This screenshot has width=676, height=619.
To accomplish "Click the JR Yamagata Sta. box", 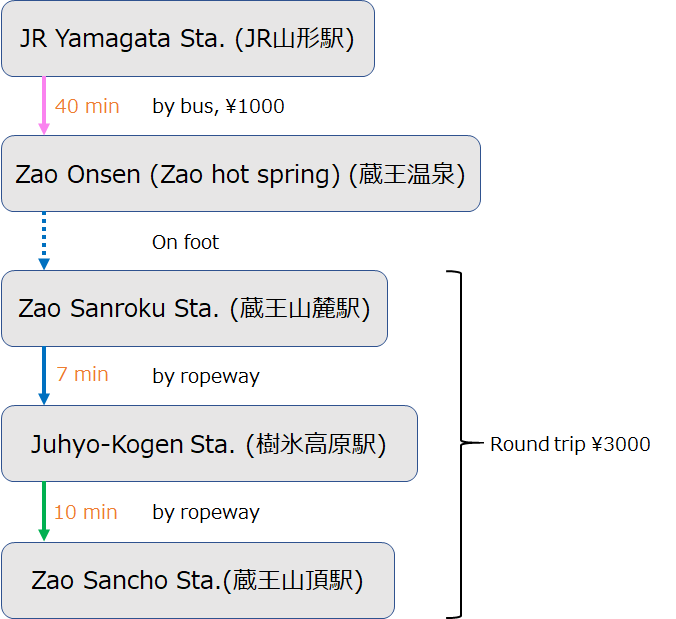I will (188, 39).
